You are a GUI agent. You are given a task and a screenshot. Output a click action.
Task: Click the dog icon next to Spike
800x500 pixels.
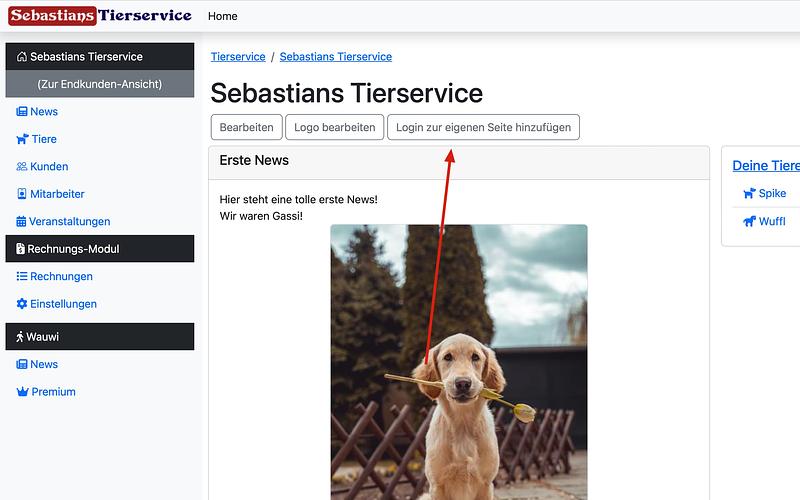(748, 194)
